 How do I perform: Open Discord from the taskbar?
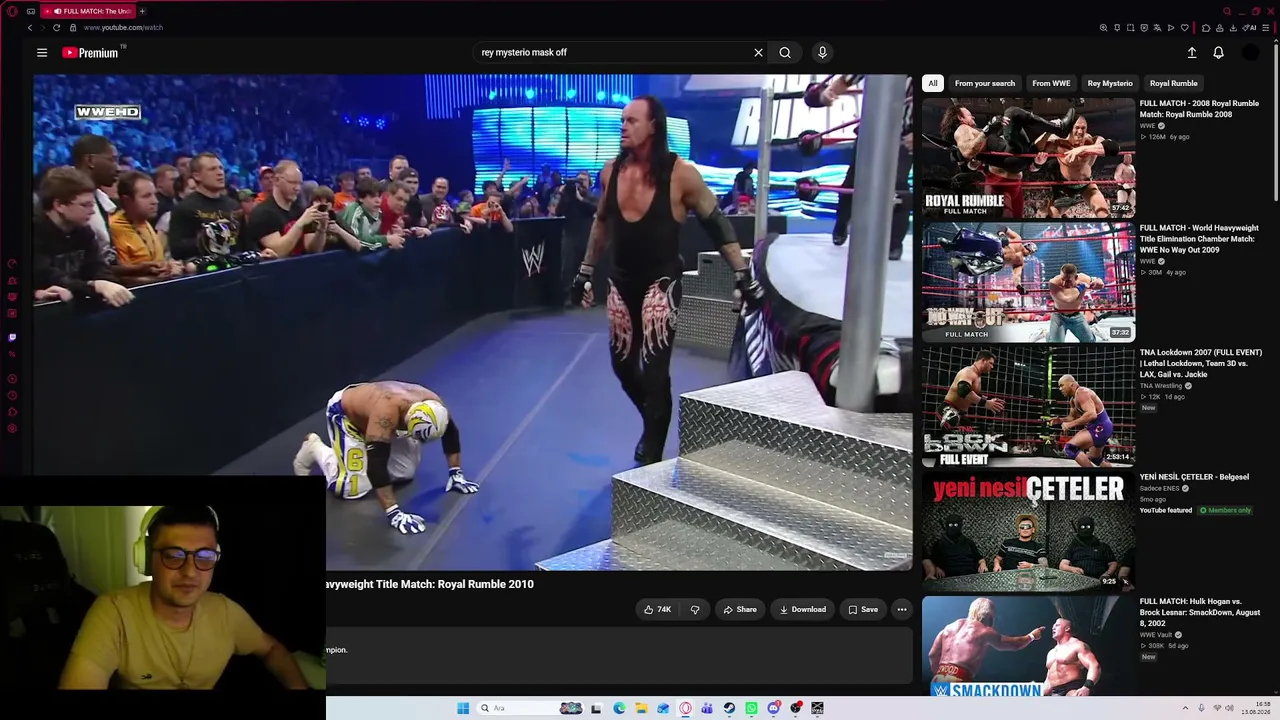[774, 709]
